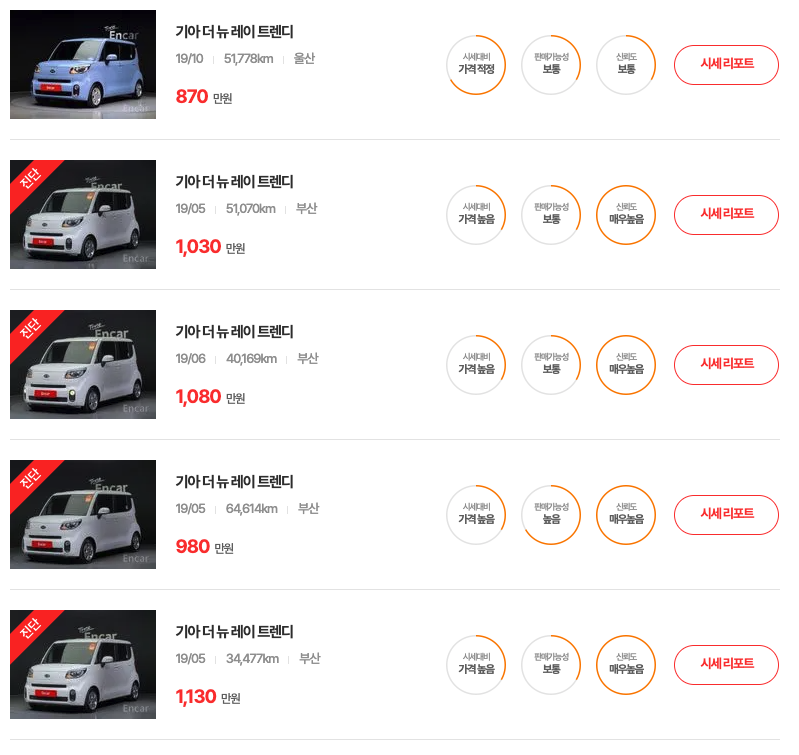Viewport: 799px width, 755px height.
Task: Click the 진단 ribbon badge on the 64,614km car
Action: tap(30, 479)
